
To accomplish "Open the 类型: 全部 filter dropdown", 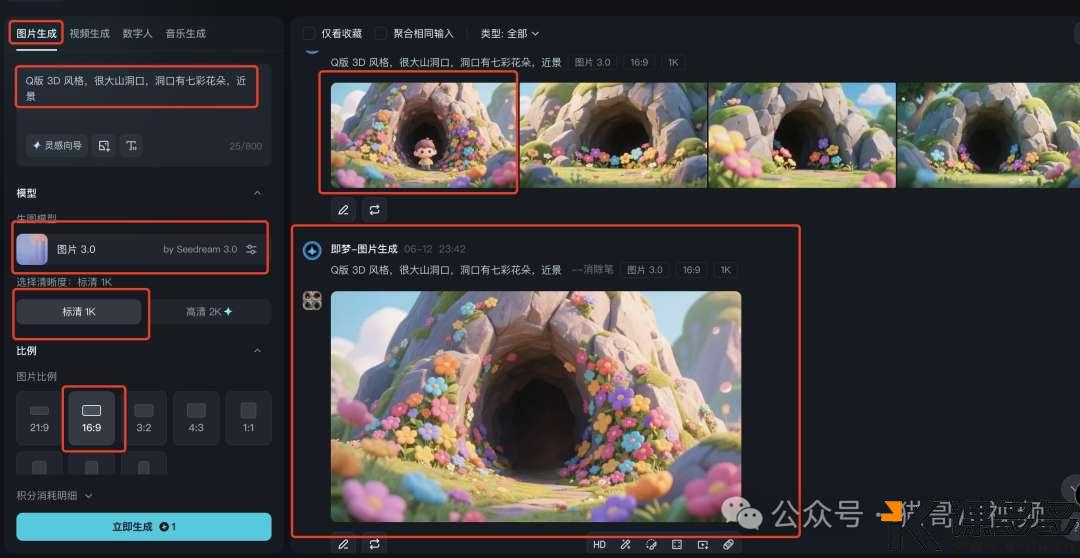I will point(510,34).
